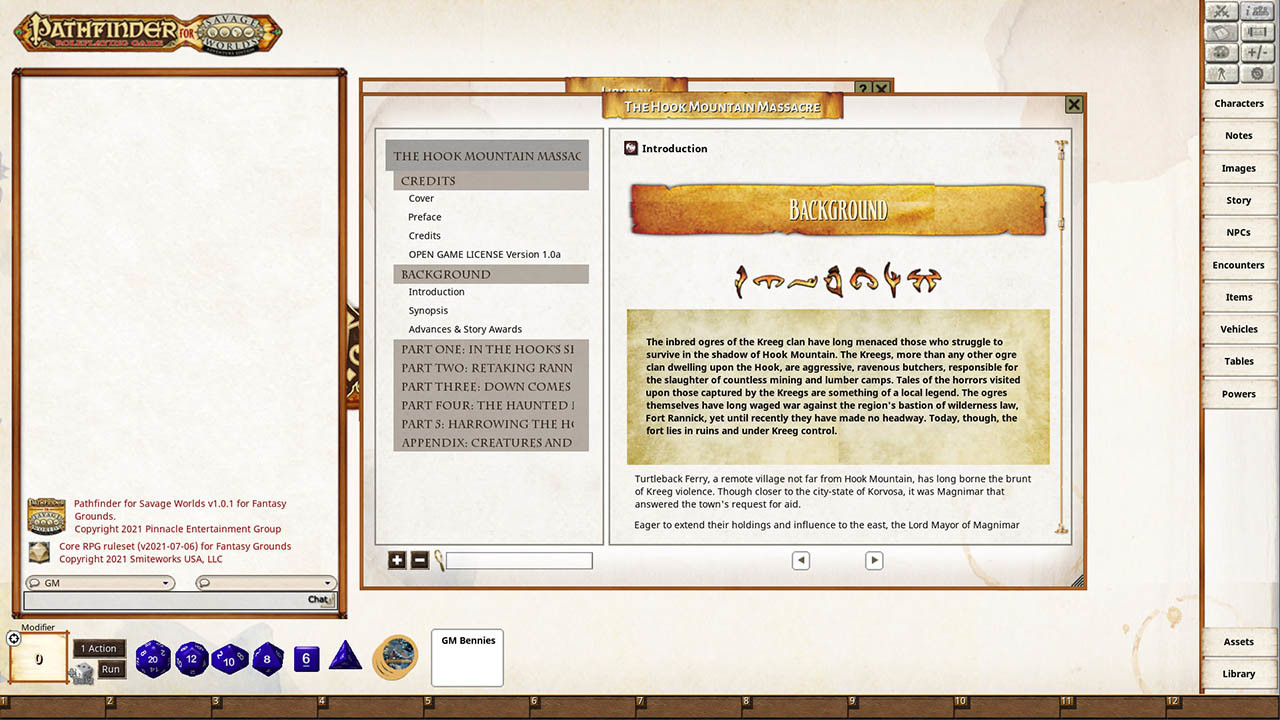Roll the blue d20 die

[154, 659]
